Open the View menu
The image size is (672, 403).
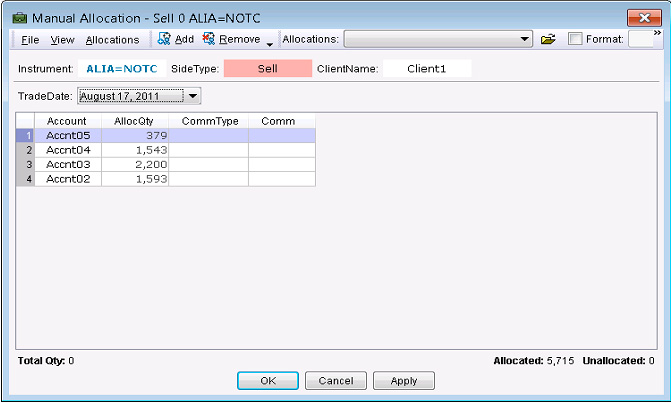[x=63, y=40]
